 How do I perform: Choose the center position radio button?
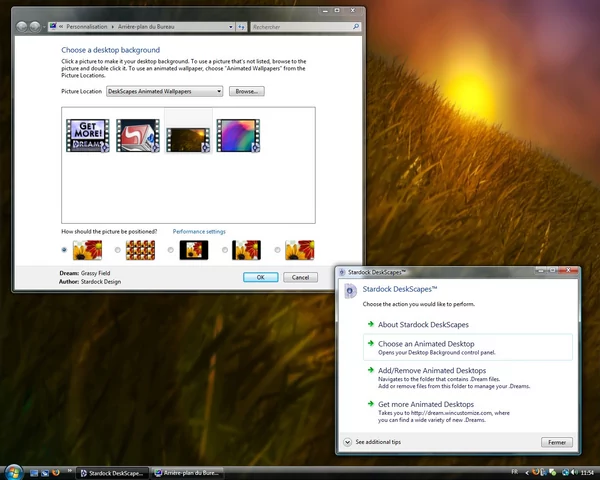171,250
